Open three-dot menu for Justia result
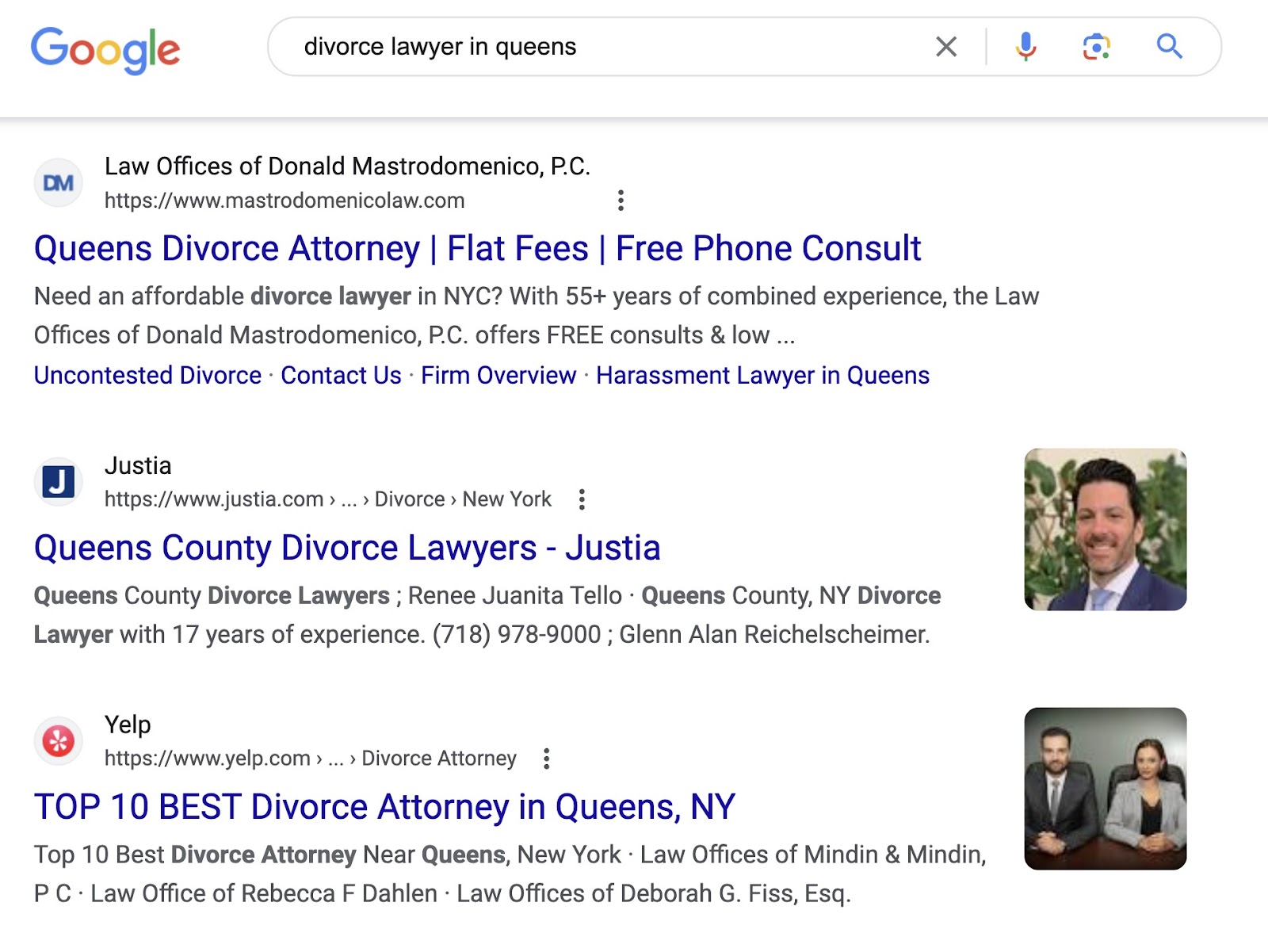This screenshot has height=952, width=1268. (x=582, y=499)
